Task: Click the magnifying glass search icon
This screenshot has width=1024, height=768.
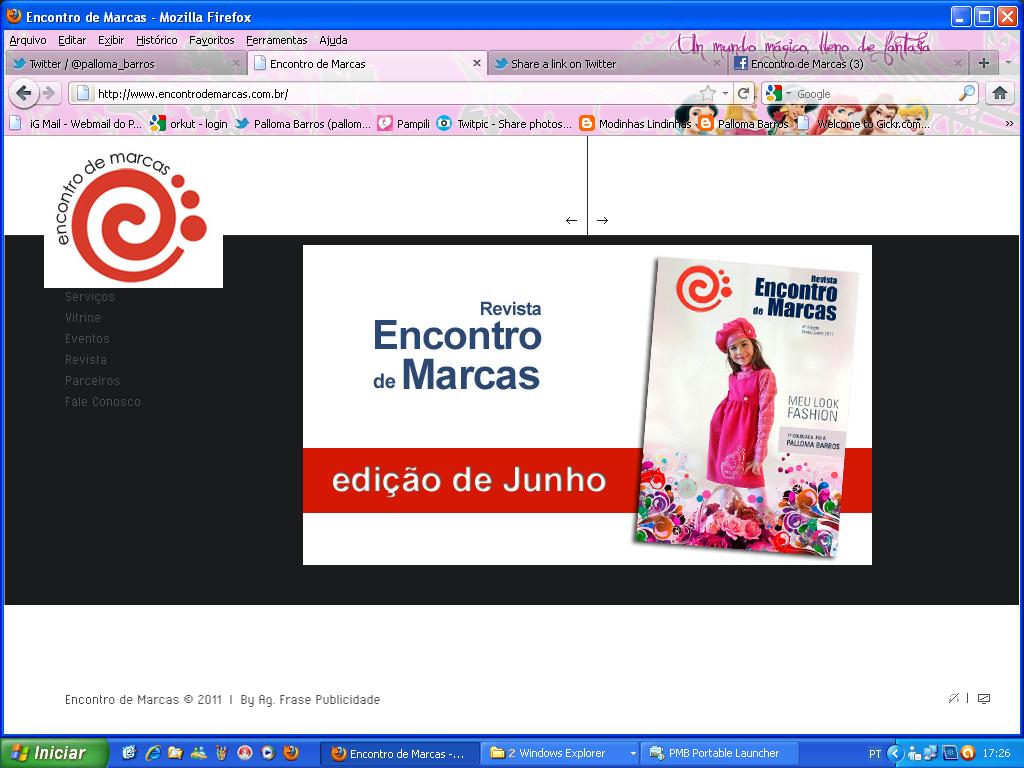Action: point(967,93)
